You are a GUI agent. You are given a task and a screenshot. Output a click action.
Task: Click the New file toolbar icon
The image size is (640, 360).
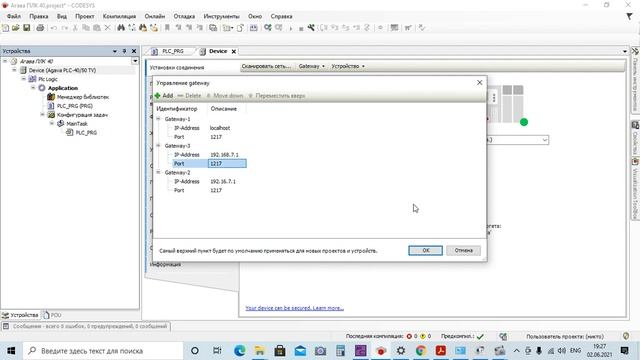click(x=6, y=28)
